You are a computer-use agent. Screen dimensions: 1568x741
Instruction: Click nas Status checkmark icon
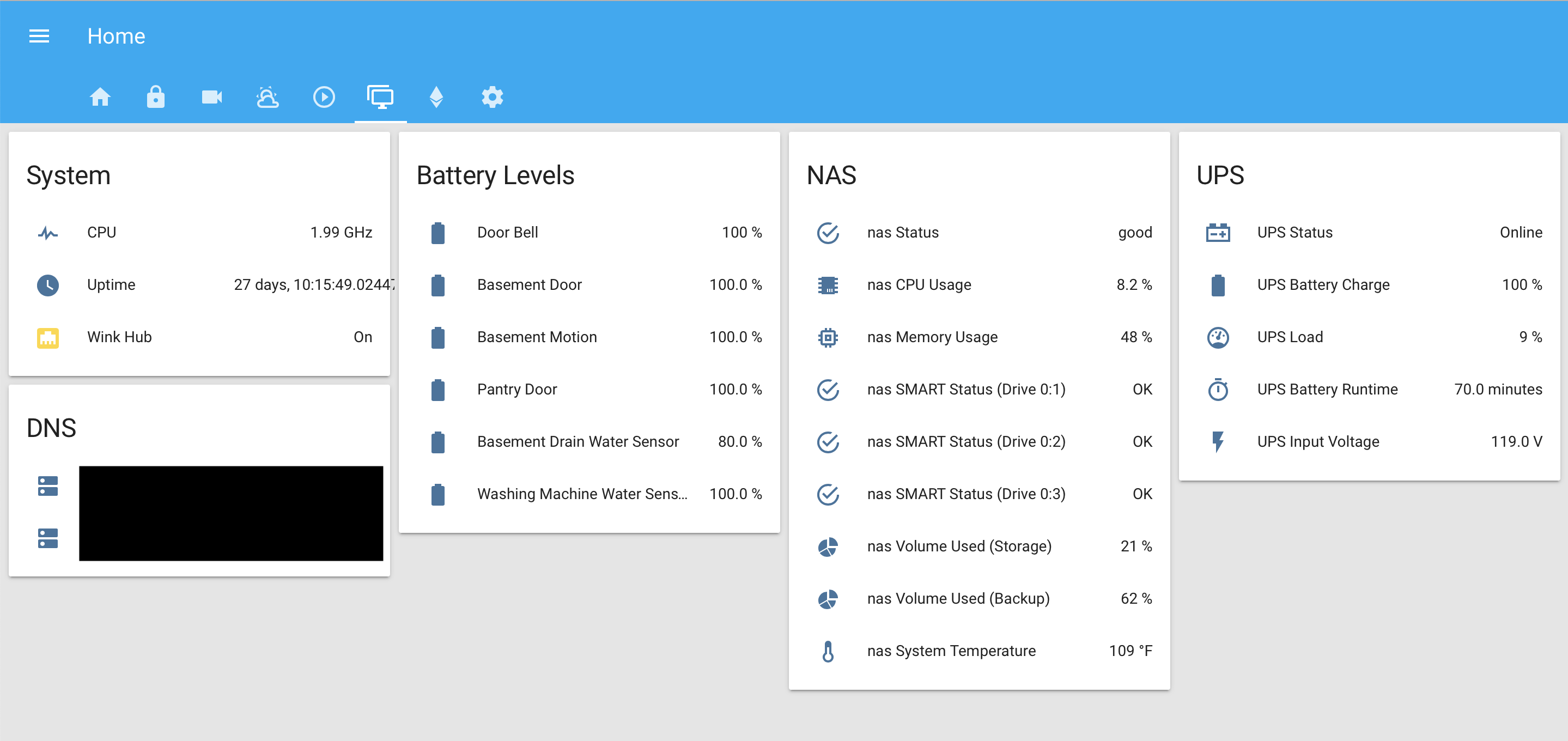[x=828, y=233]
